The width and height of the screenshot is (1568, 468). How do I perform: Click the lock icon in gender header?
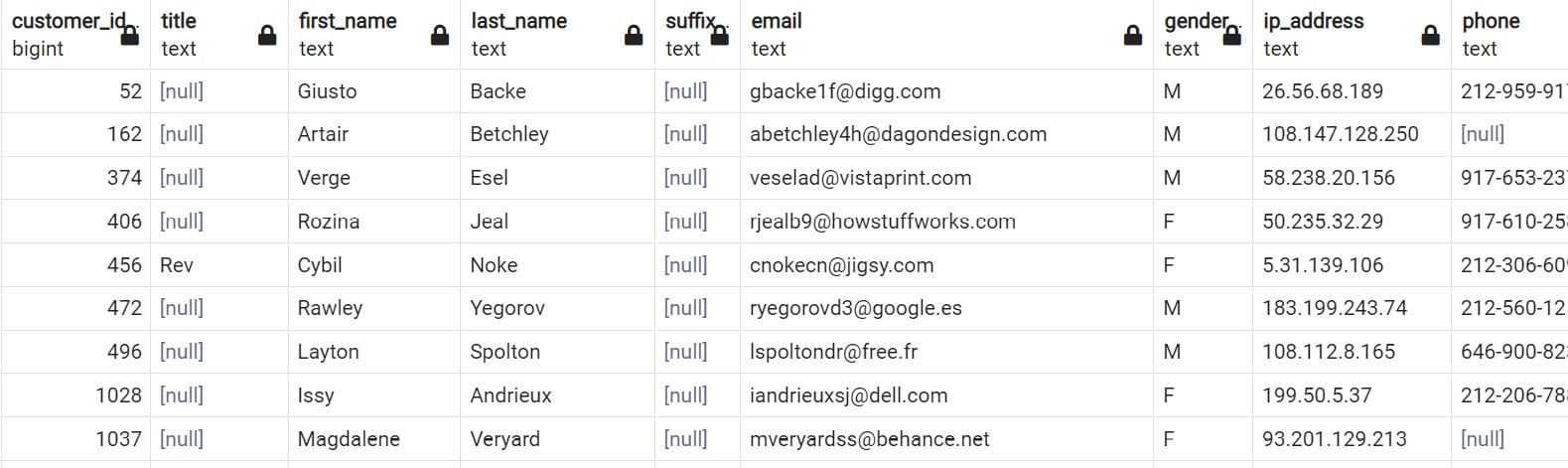tap(1231, 36)
